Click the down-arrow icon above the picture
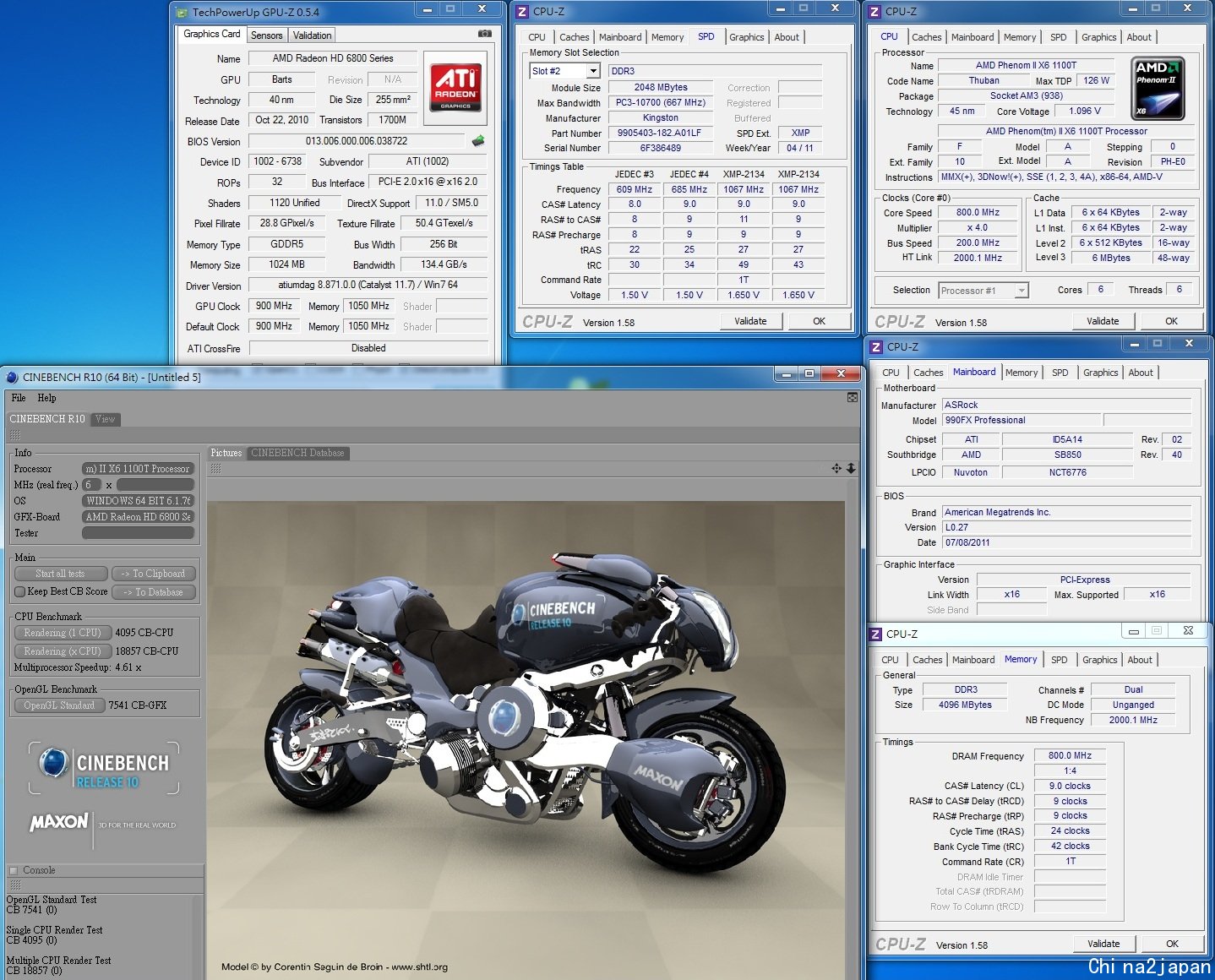 pos(851,468)
